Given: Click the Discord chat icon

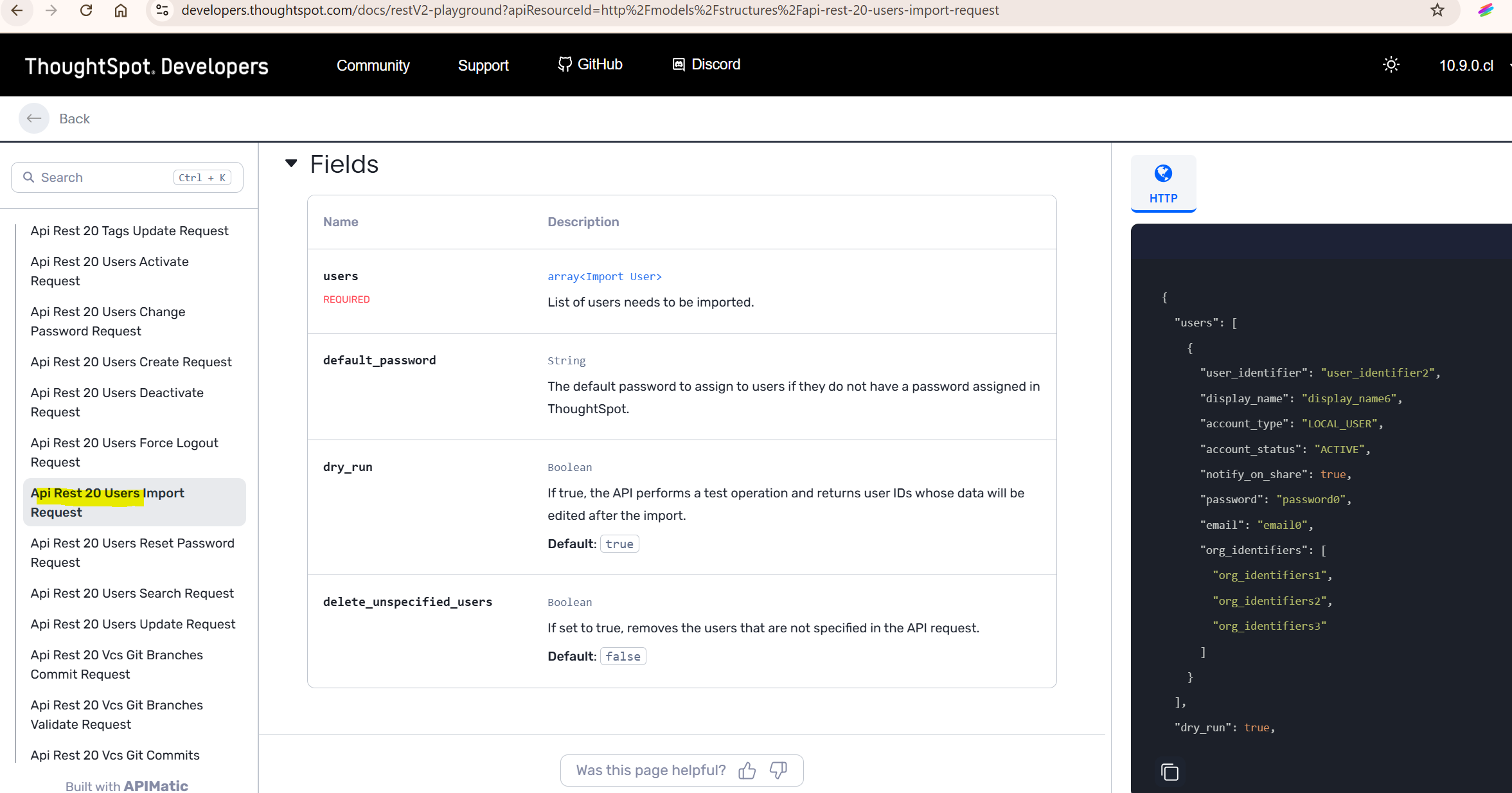Looking at the screenshot, I should (679, 64).
